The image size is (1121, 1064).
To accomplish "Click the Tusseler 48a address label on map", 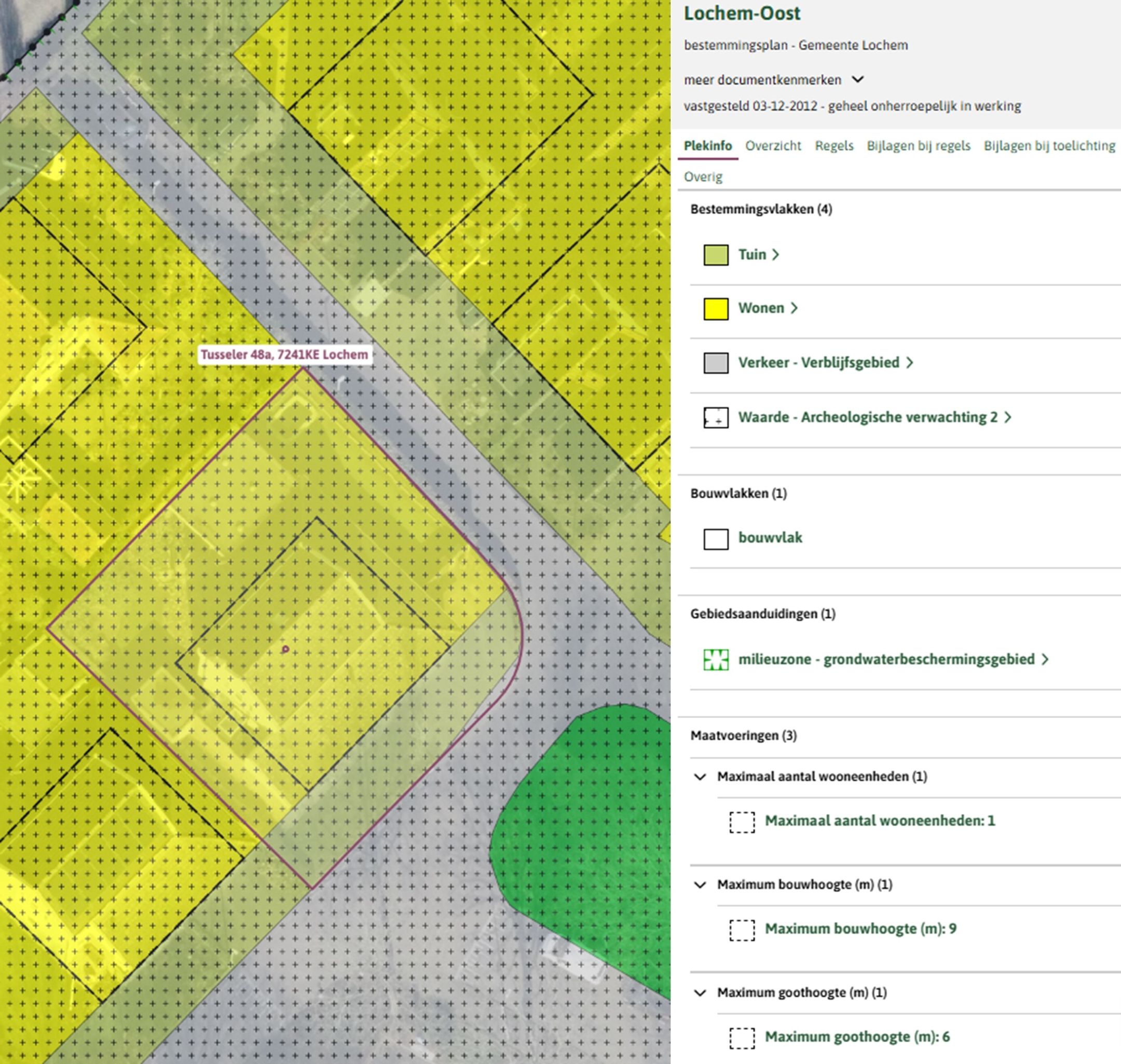I will 284,354.
